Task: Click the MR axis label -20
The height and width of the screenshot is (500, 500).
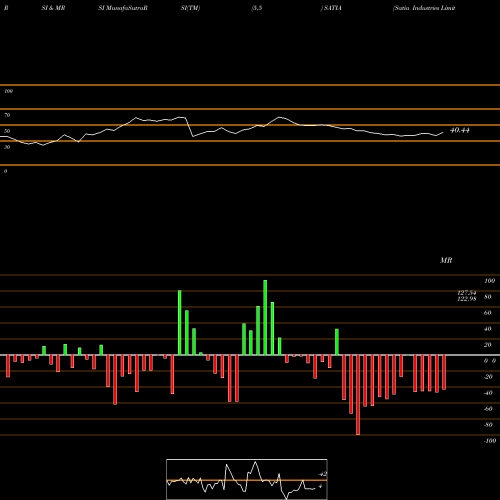Action: click(x=488, y=377)
